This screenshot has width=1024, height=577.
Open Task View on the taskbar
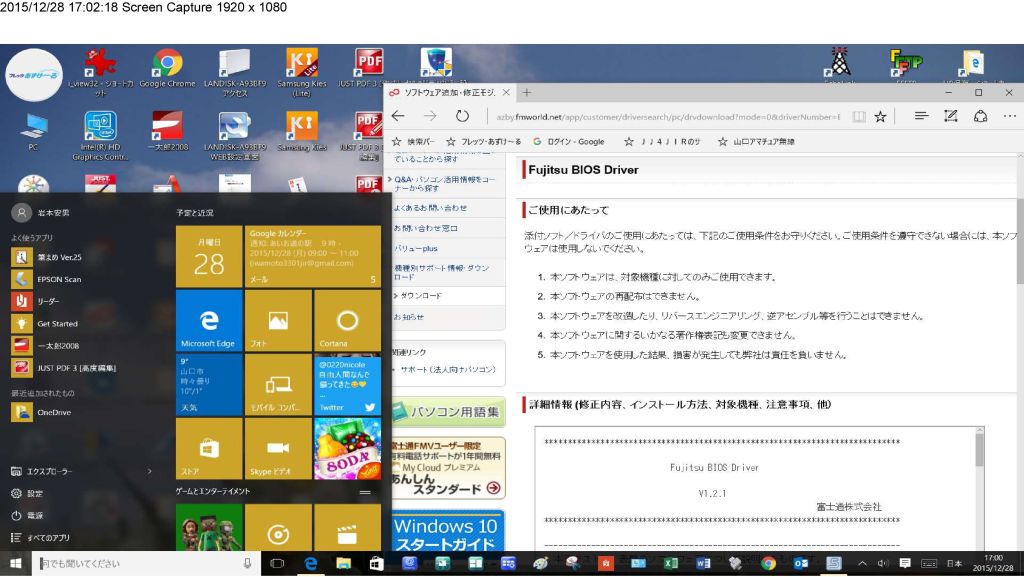(x=277, y=563)
